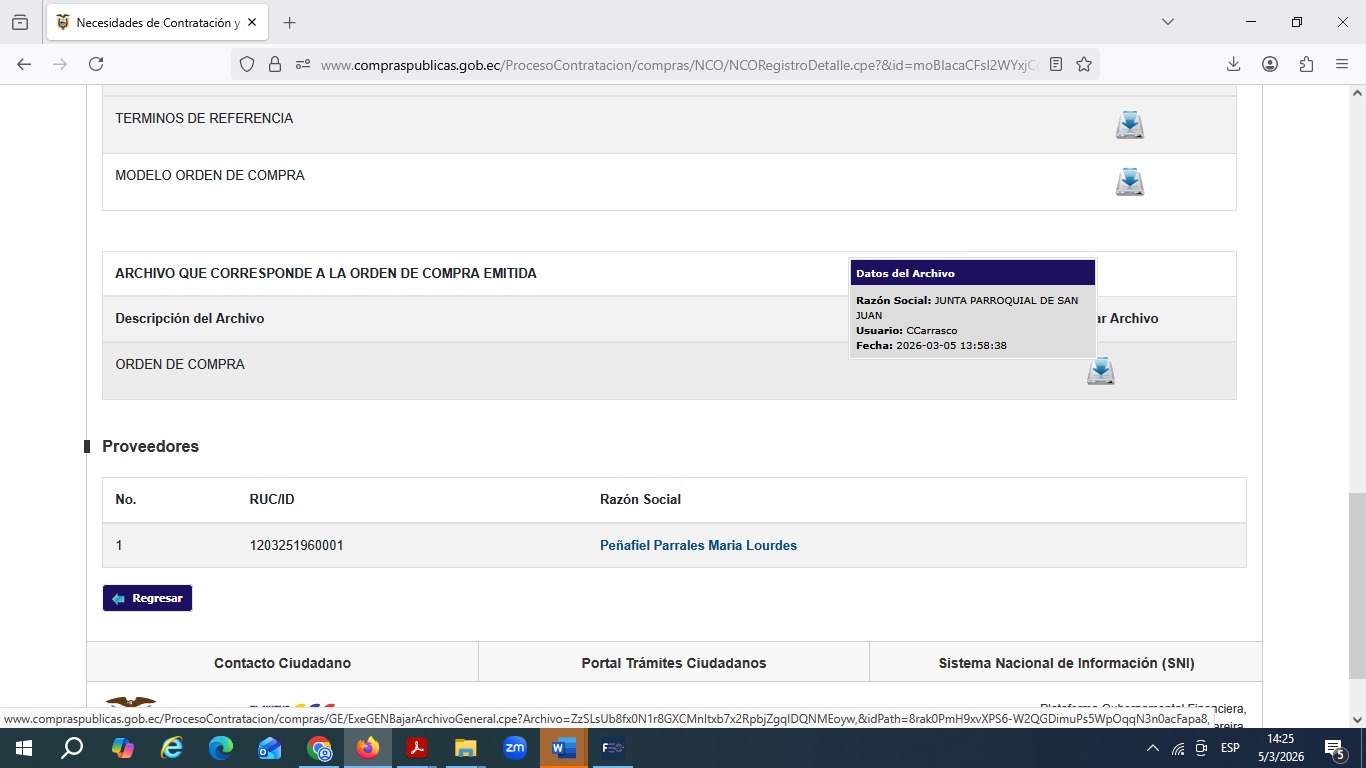Click the Regresar button
This screenshot has height=768, width=1366.
147,598
